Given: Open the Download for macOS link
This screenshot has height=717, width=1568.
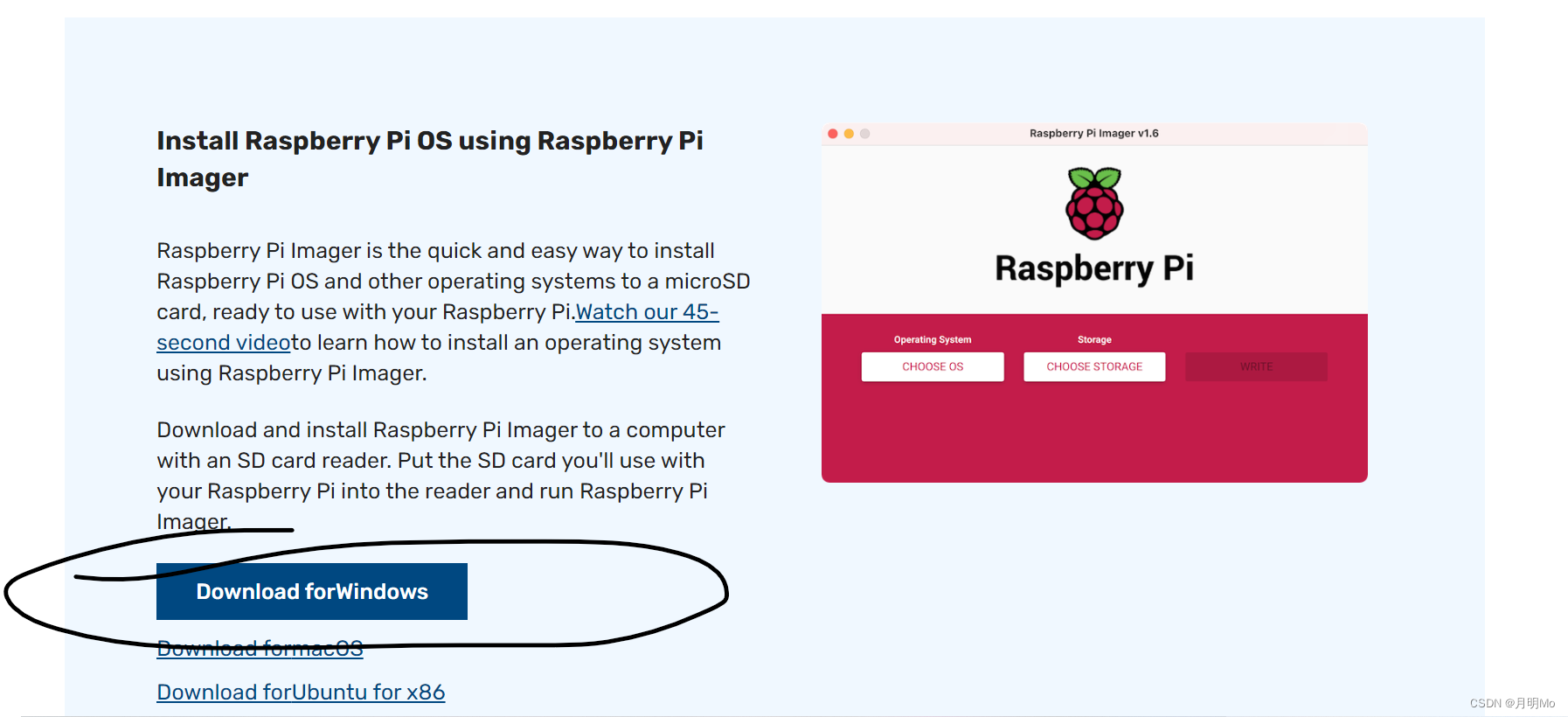Looking at the screenshot, I should point(260,649).
